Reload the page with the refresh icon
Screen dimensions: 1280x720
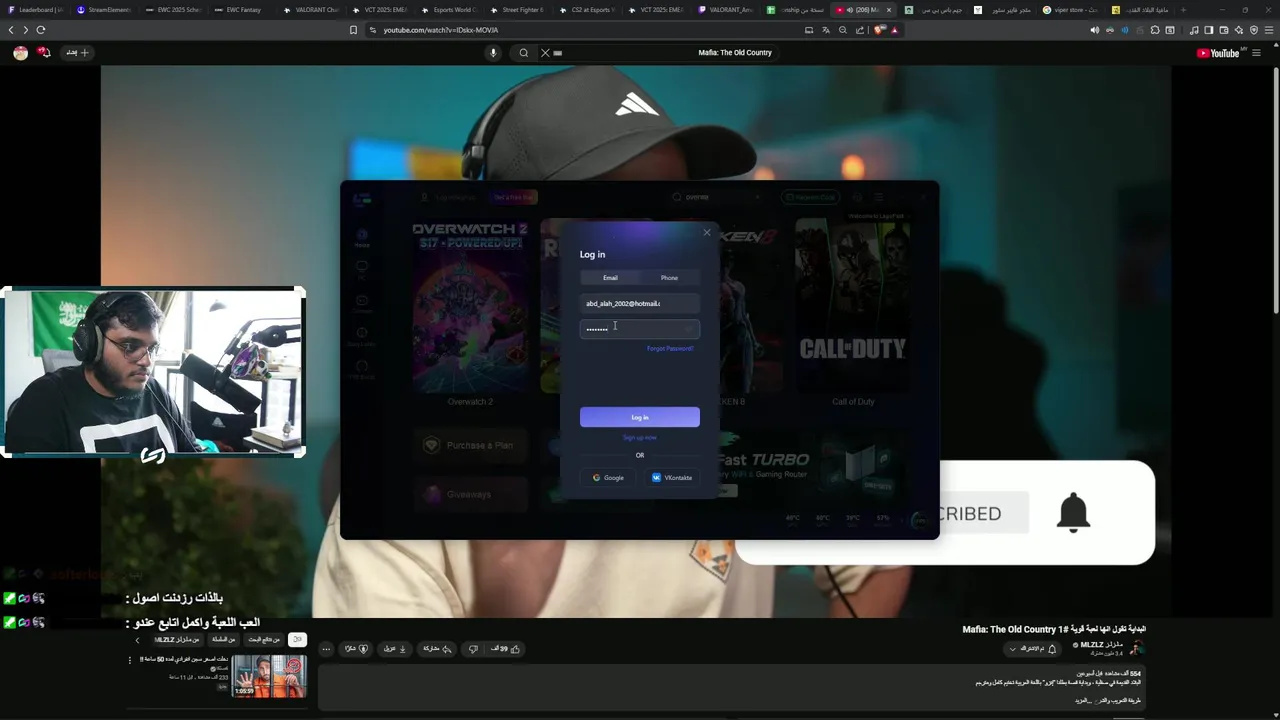coord(41,30)
